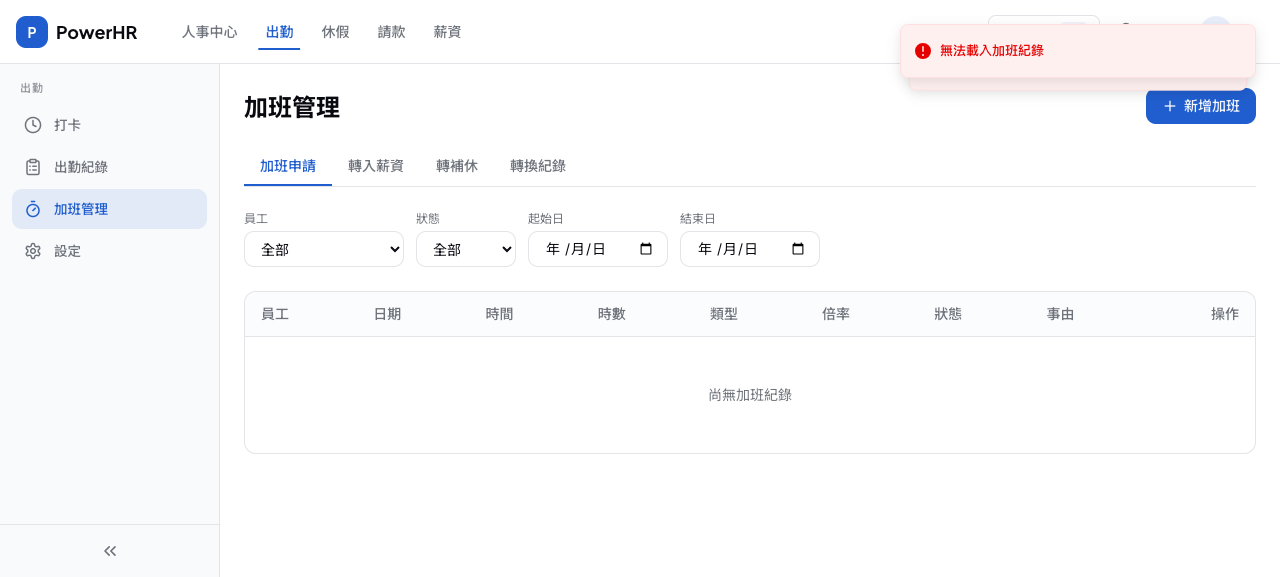Click the 加班管理 stopwatch icon in sidebar
The image size is (1280, 577).
[x=33, y=209]
